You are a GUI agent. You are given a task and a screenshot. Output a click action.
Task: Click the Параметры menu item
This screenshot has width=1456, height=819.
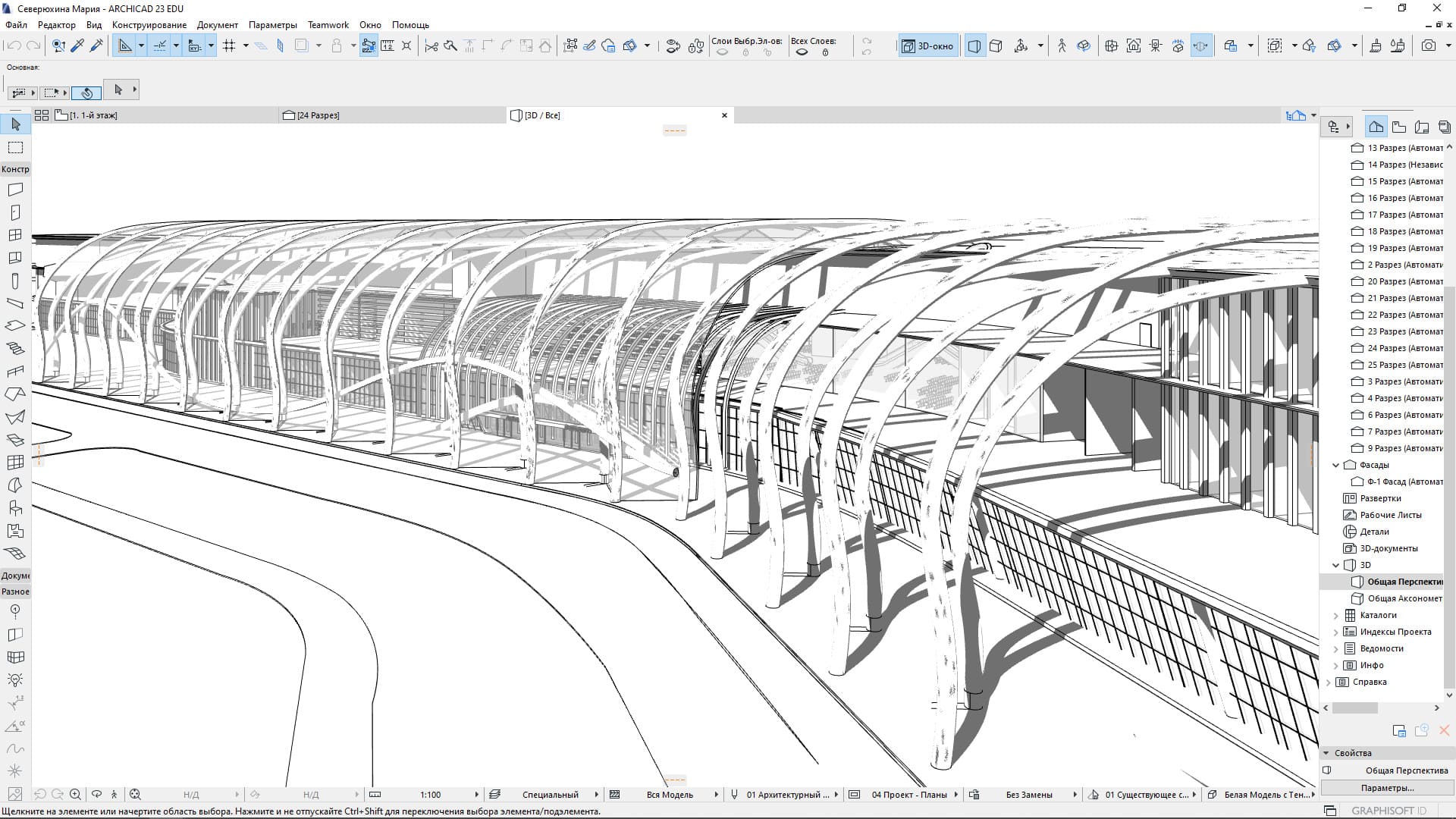coord(269,24)
